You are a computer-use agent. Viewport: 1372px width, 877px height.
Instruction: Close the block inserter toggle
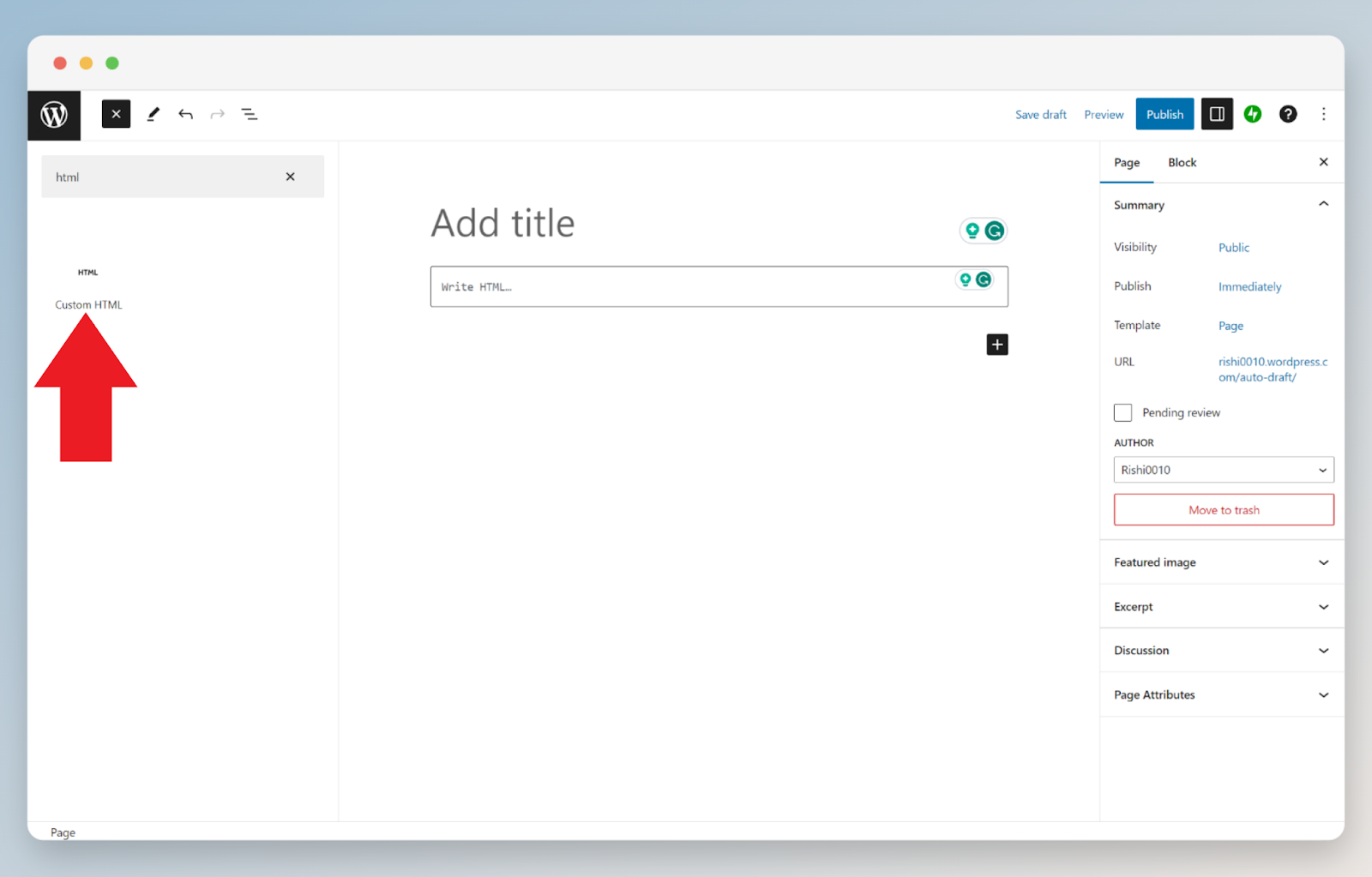click(116, 114)
